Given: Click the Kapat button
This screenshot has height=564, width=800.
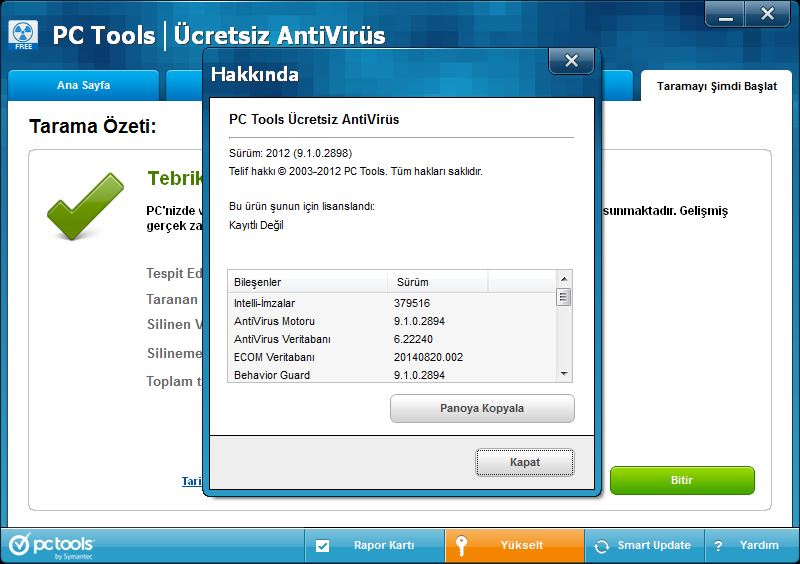Looking at the screenshot, I should [524, 462].
